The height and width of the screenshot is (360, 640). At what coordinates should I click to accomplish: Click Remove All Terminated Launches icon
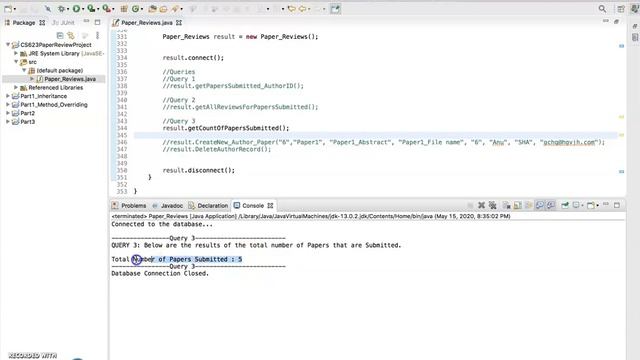(493, 205)
